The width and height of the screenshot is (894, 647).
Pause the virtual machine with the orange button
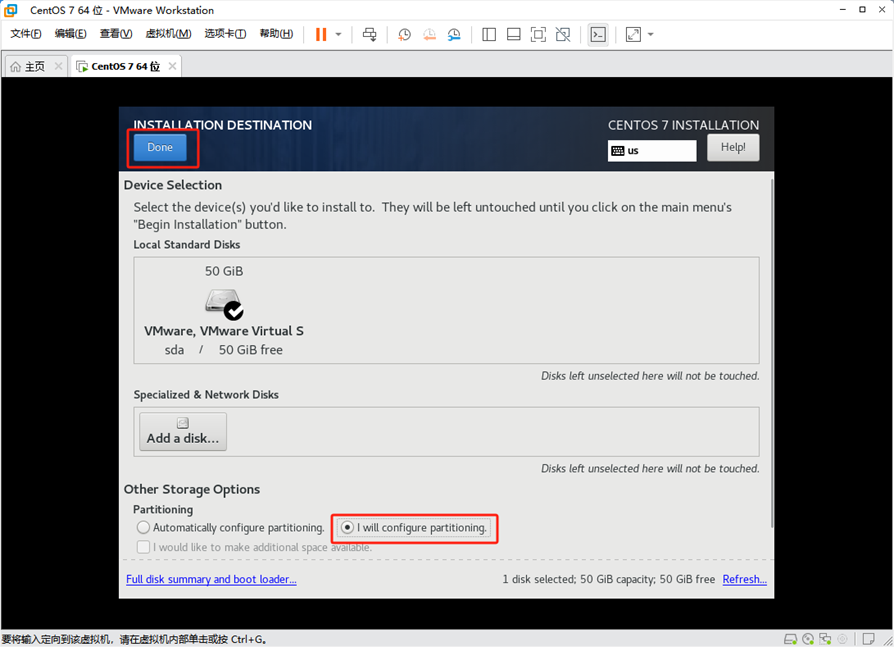pos(321,34)
